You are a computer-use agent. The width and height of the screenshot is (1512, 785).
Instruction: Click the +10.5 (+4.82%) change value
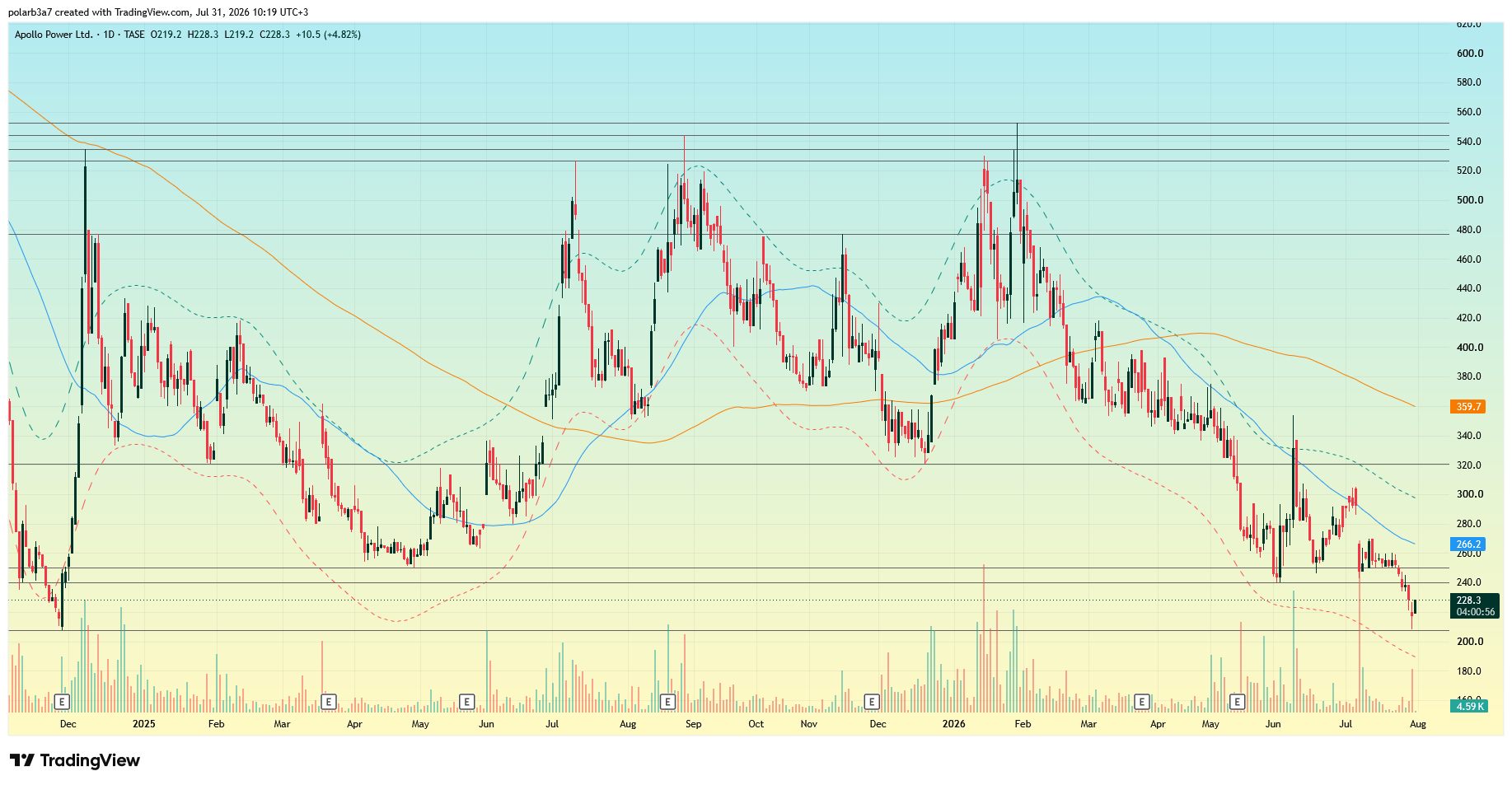pos(328,35)
